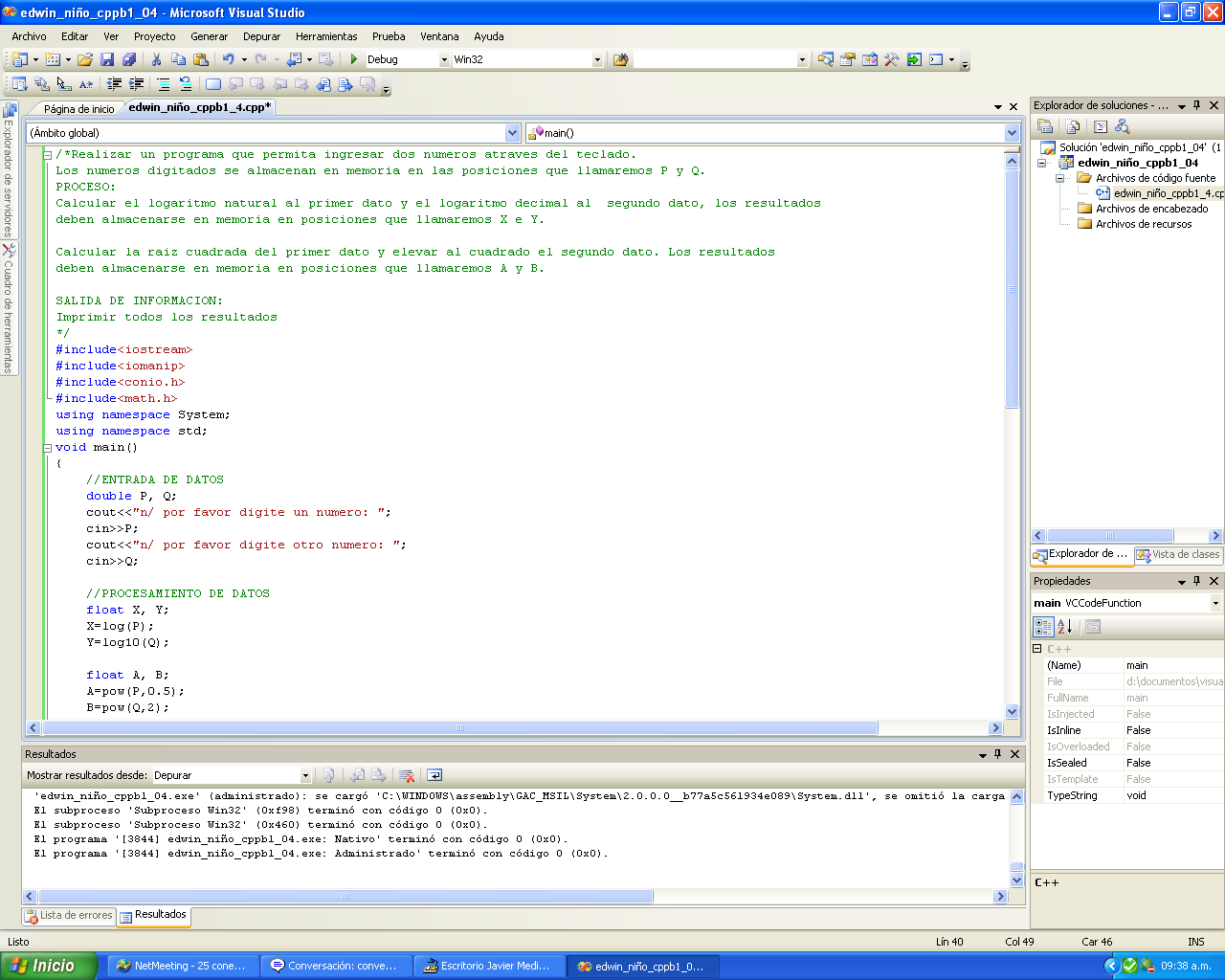Toggle alphabetical sorting in Propiedades panel
The height and width of the screenshot is (980, 1225).
tap(1063, 626)
